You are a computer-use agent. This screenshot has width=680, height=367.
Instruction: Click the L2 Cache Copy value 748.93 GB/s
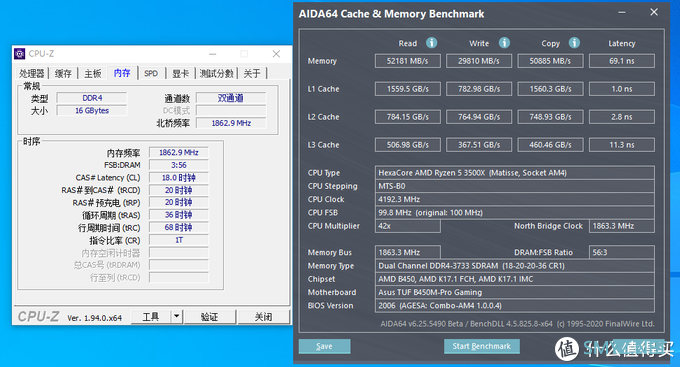[550, 117]
